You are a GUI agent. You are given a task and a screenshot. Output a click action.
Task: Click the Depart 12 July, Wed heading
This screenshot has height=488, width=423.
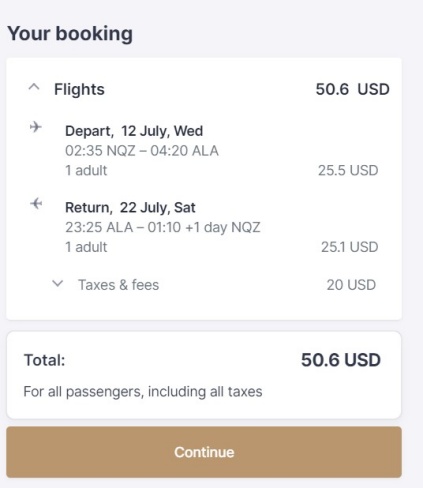(x=134, y=131)
